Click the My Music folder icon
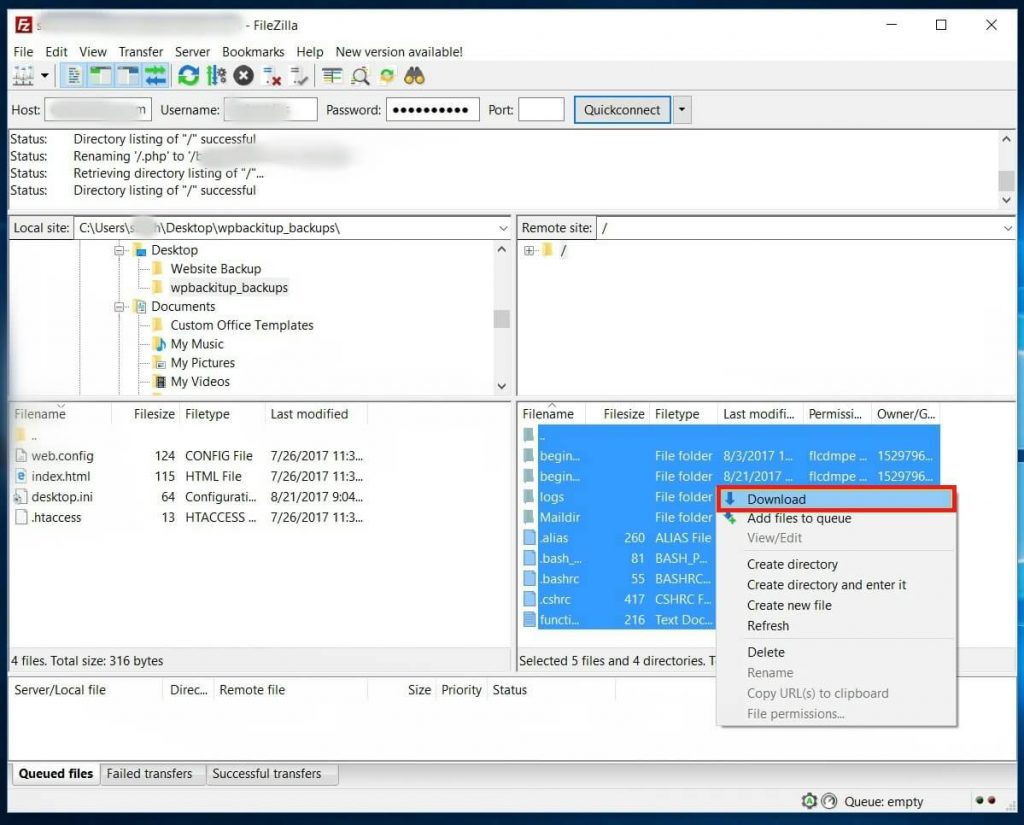The height and width of the screenshot is (825, 1024). click(159, 344)
